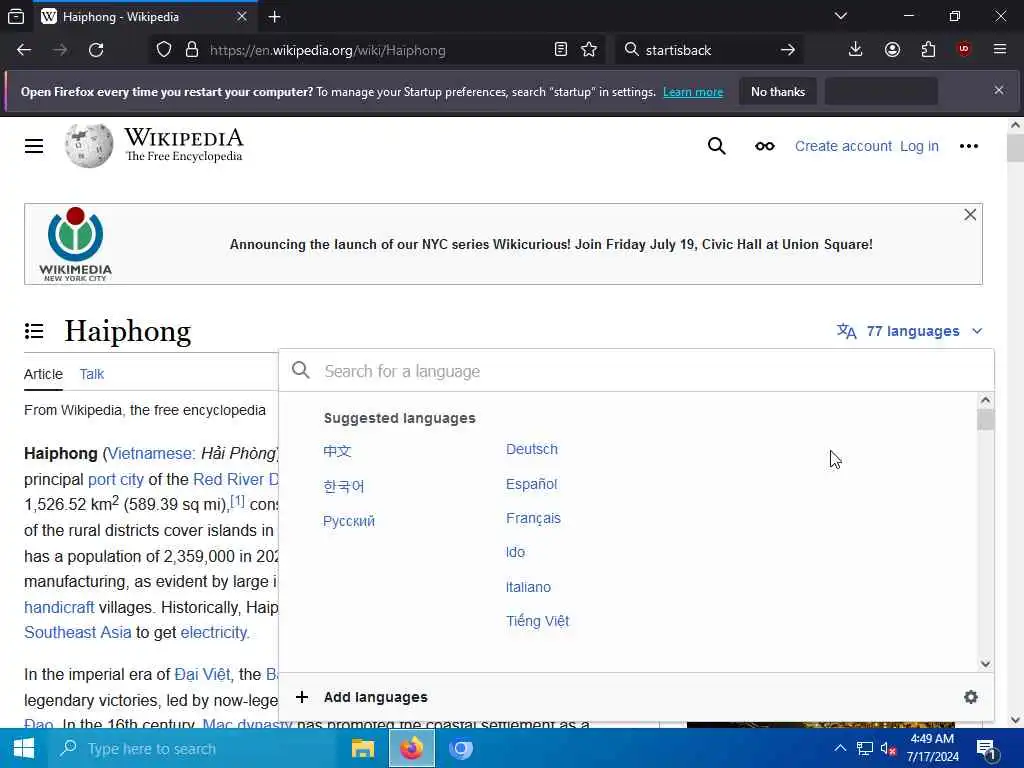Reload the page
The image size is (1024, 768).
[96, 50]
